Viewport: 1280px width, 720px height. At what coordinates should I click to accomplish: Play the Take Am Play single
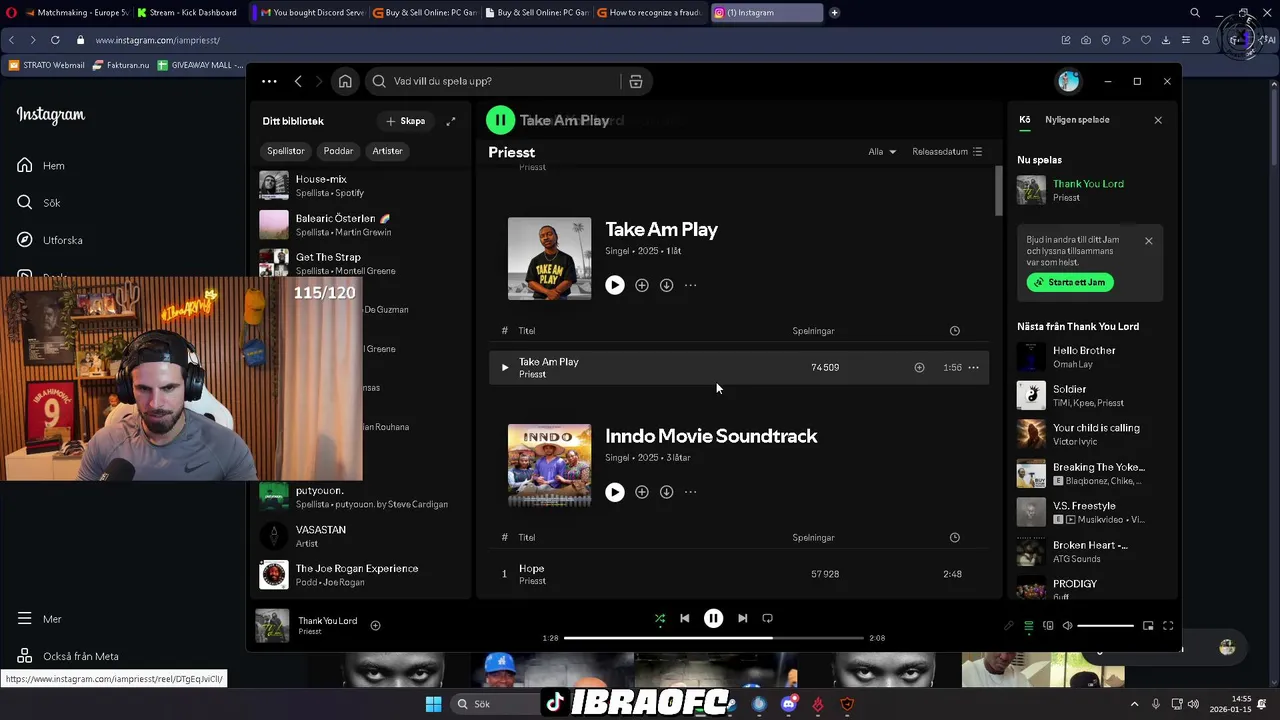[x=615, y=285]
